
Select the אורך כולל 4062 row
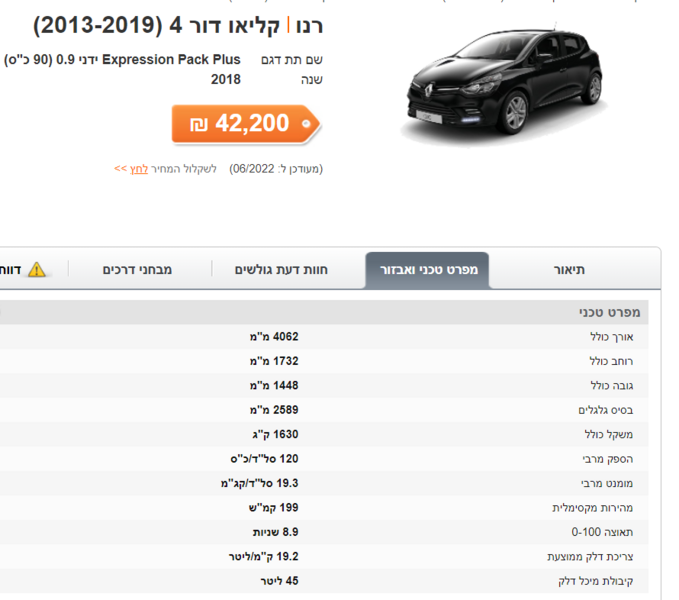pos(324,337)
